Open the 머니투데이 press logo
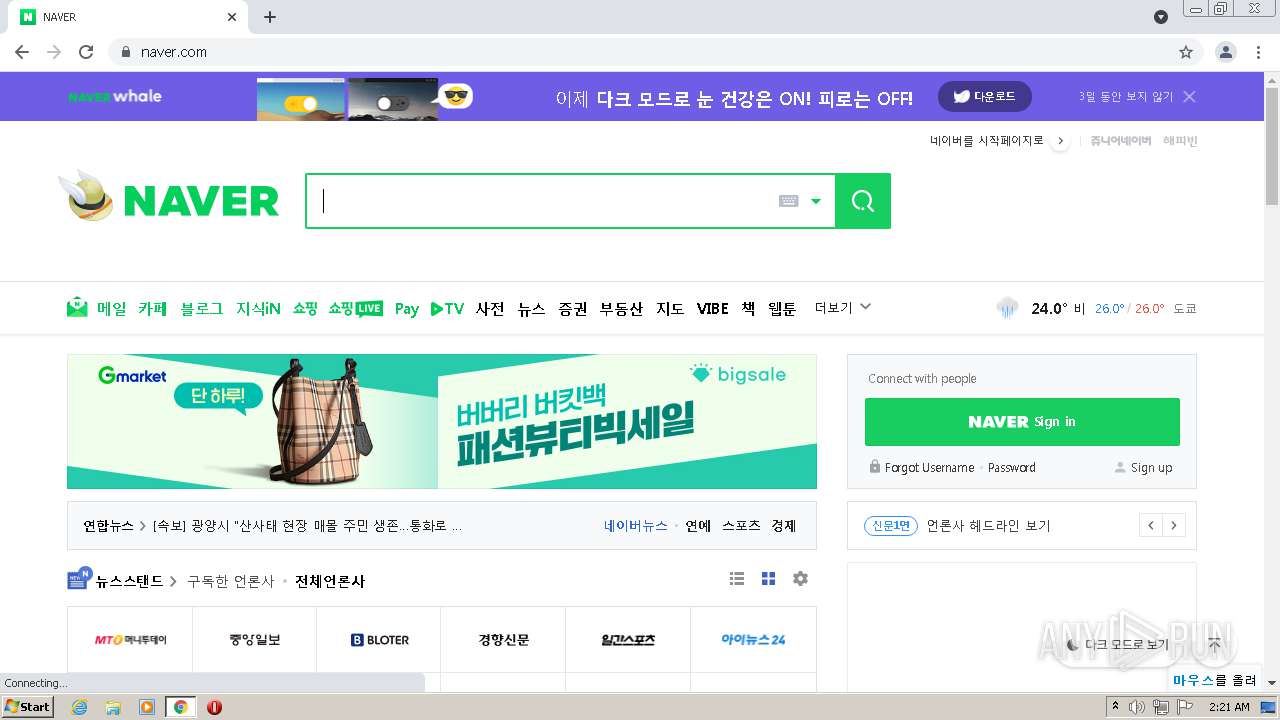Viewport: 1280px width, 720px height. tap(130, 639)
